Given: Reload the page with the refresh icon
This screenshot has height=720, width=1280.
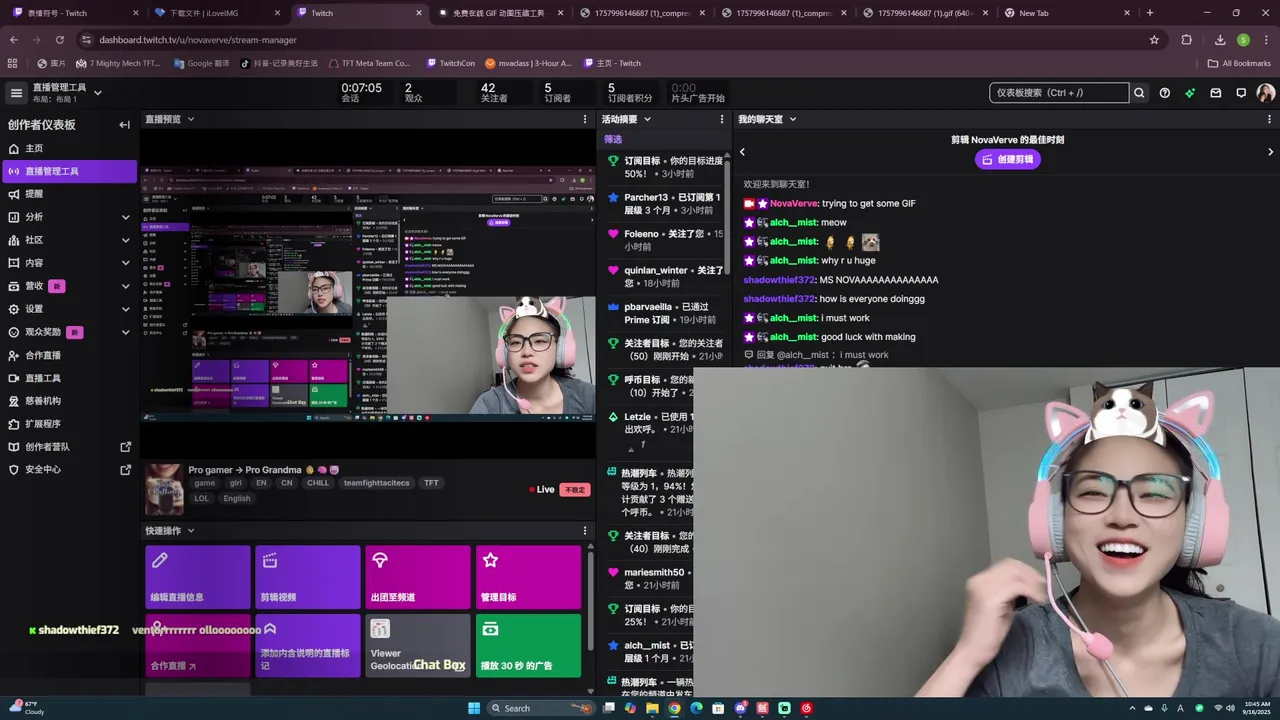Looking at the screenshot, I should pyautogui.click(x=60, y=40).
